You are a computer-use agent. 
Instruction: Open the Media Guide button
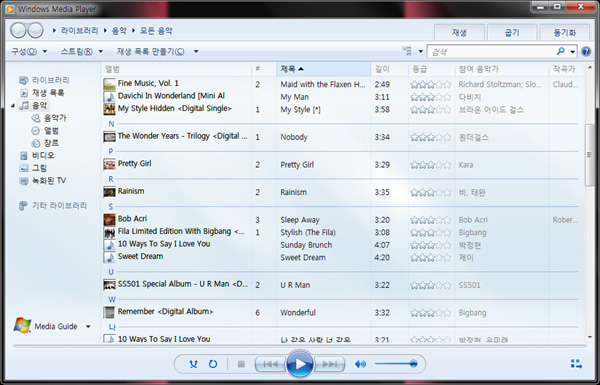pos(52,326)
